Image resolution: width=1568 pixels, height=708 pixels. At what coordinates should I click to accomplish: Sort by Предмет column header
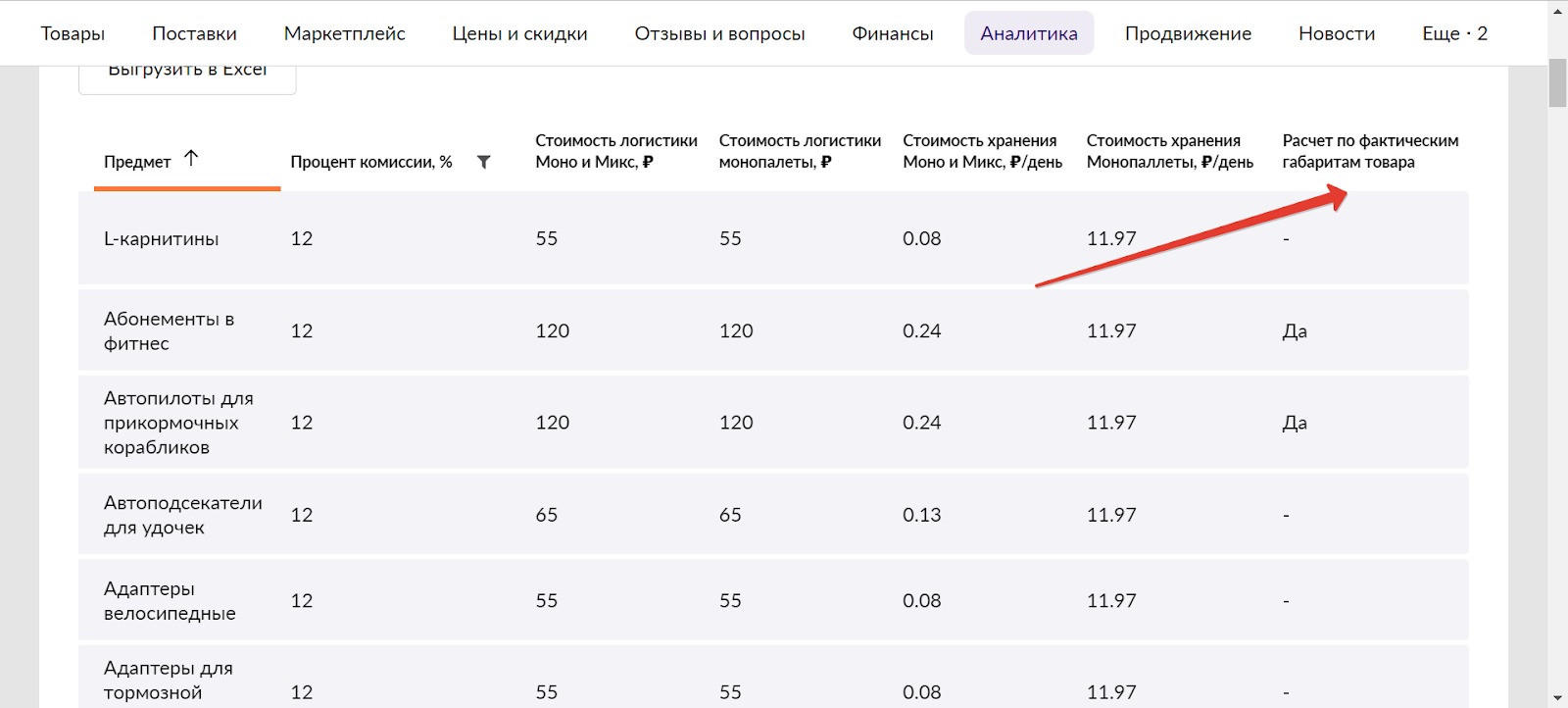pos(137,162)
